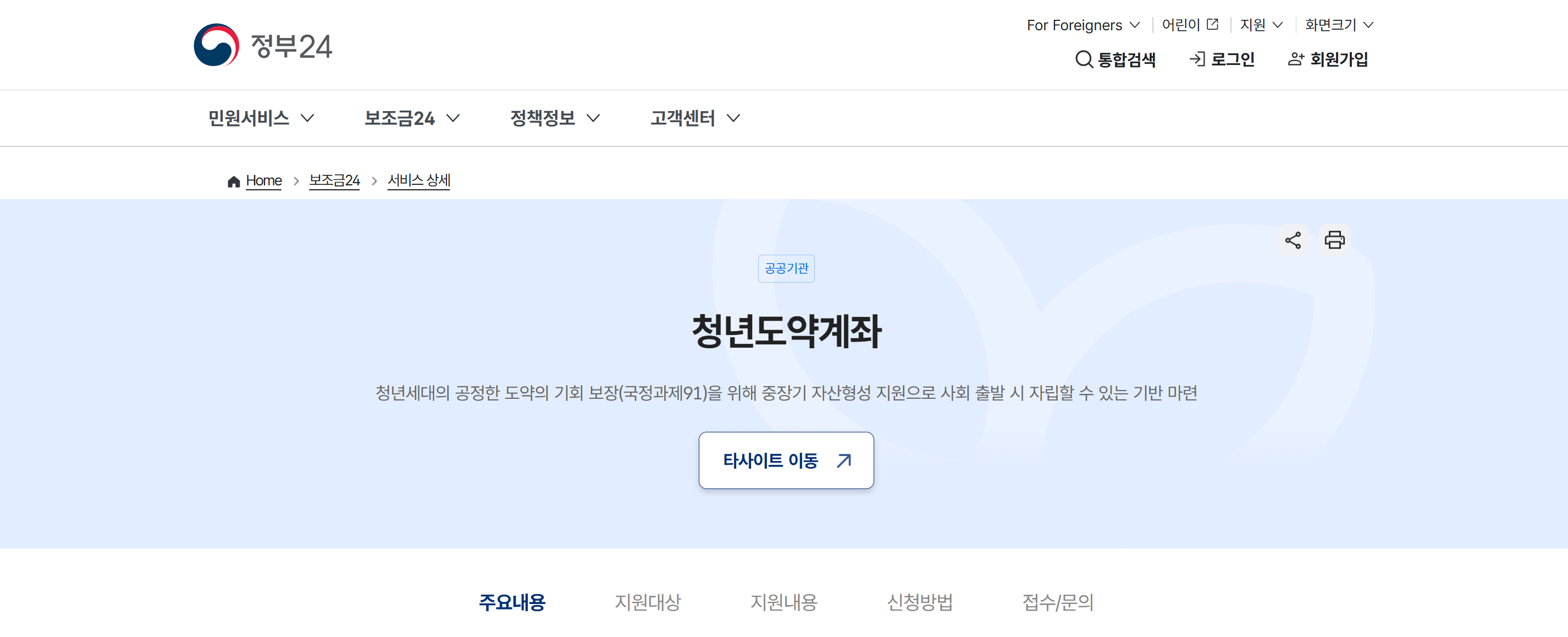This screenshot has height=637, width=1568.
Task: Click the print icon
Action: click(1334, 240)
